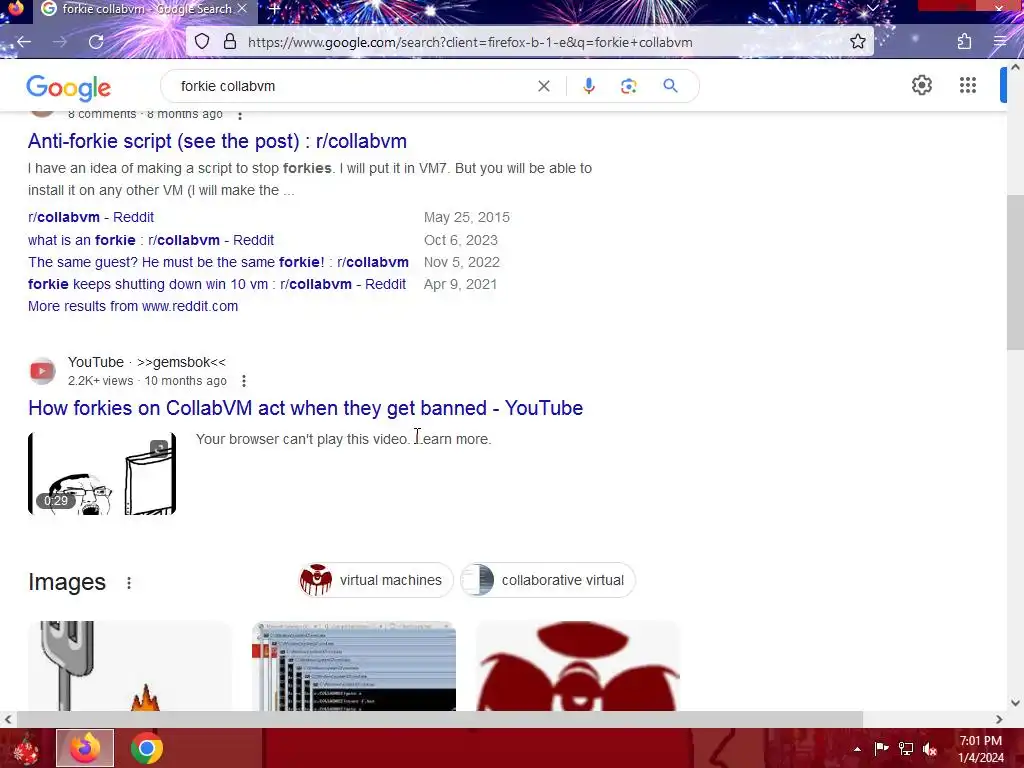
Task: Open the shield tracking protection icon
Action: tap(202, 42)
